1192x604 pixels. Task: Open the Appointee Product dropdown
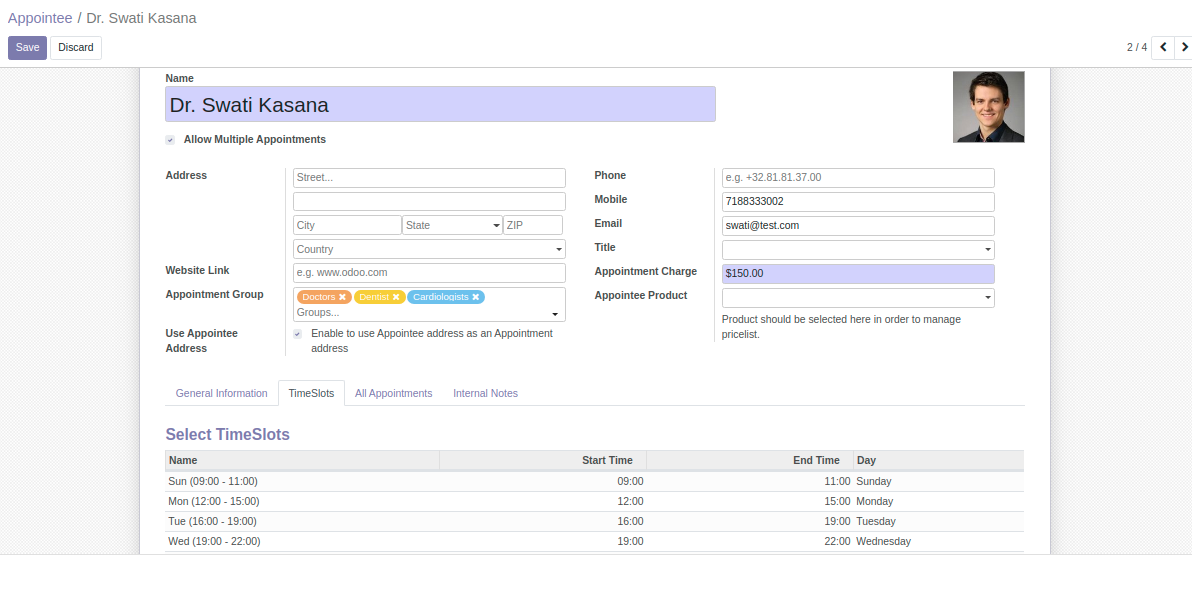click(858, 298)
